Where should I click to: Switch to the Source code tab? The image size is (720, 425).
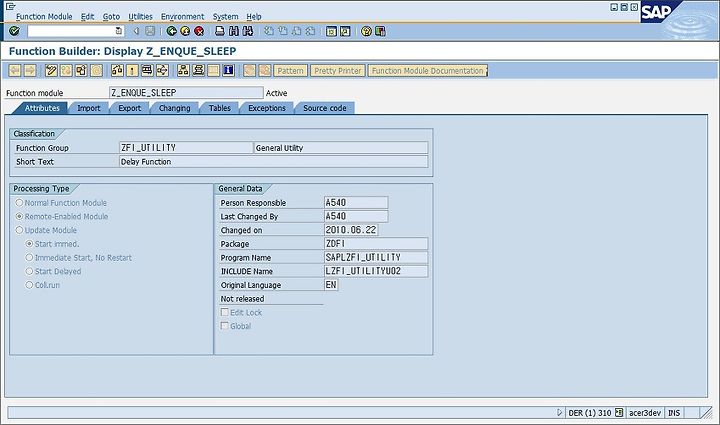click(x=325, y=108)
